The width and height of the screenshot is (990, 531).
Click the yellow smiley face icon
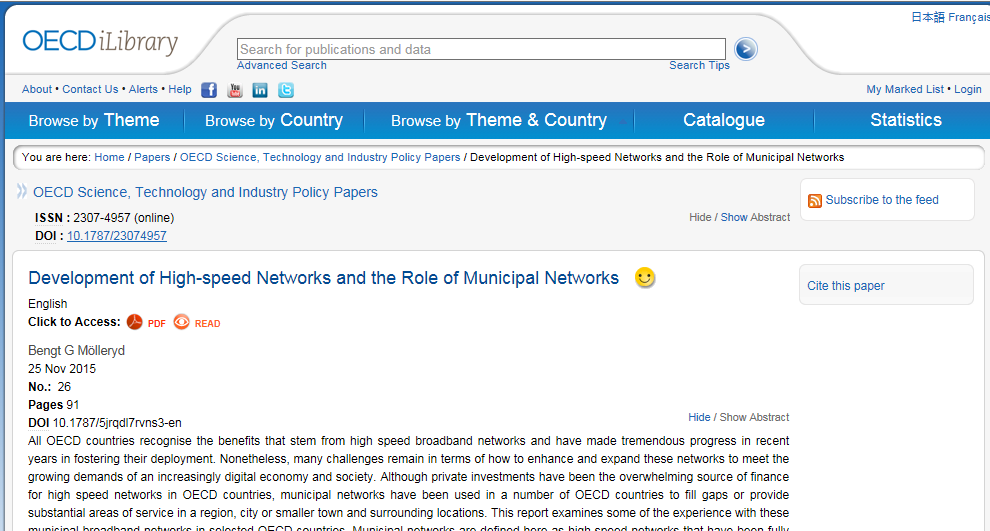click(645, 277)
